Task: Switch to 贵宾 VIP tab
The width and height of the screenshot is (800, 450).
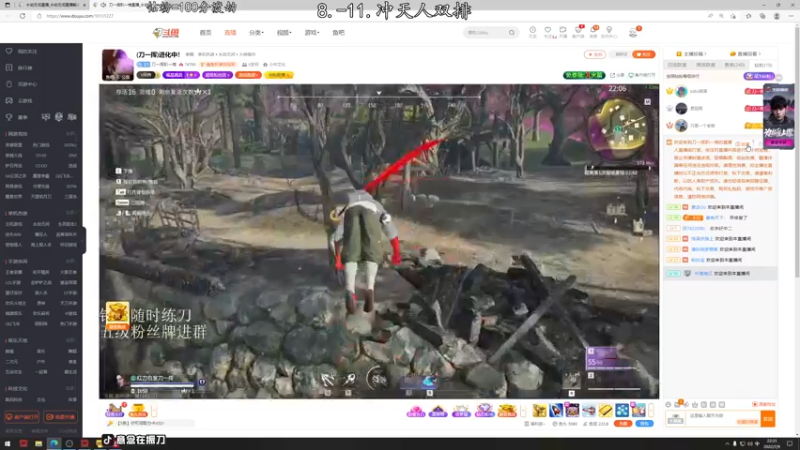Action: (735, 65)
